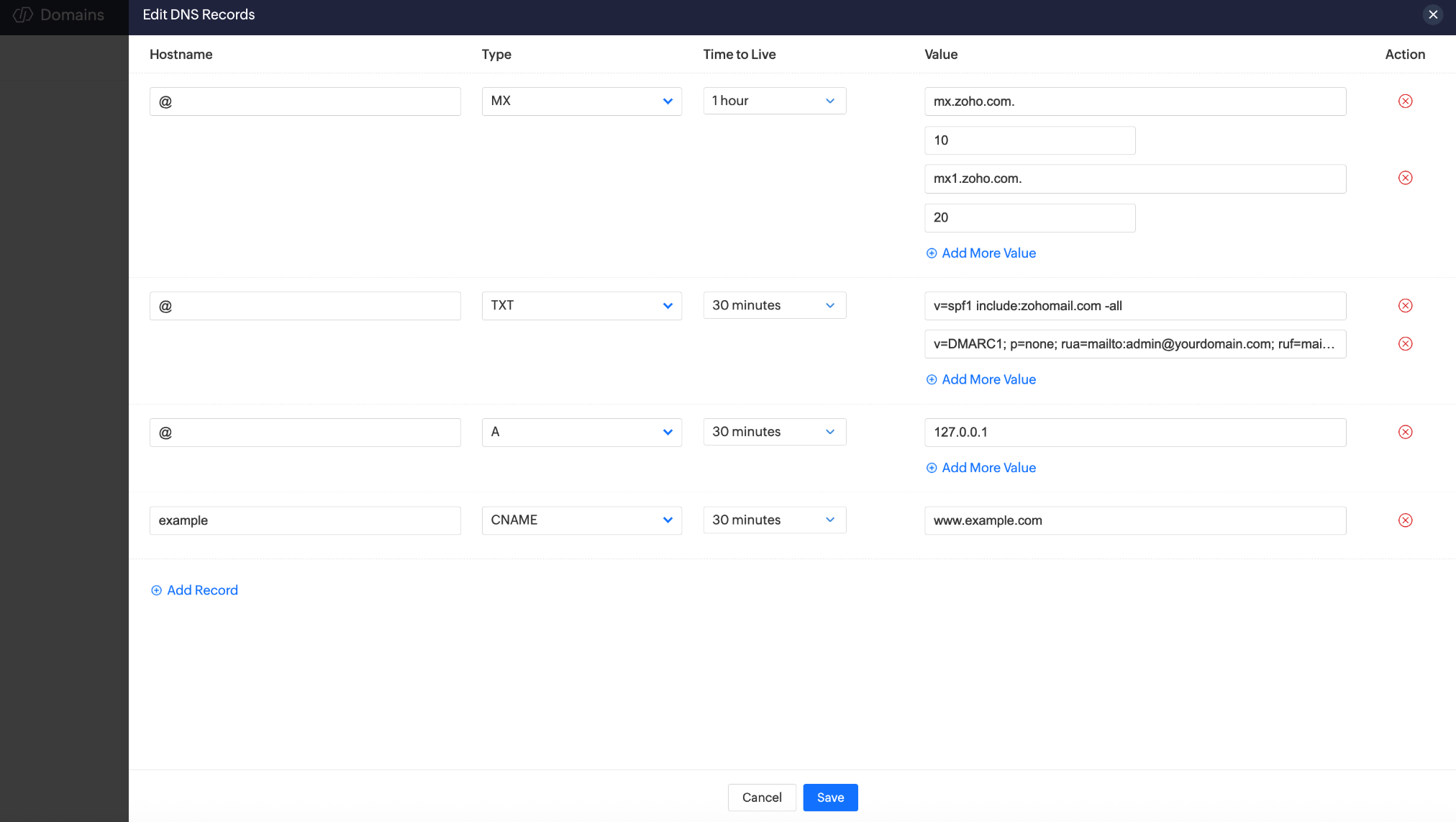Remove the DMARC TXT value
The image size is (1456, 822).
(1405, 343)
